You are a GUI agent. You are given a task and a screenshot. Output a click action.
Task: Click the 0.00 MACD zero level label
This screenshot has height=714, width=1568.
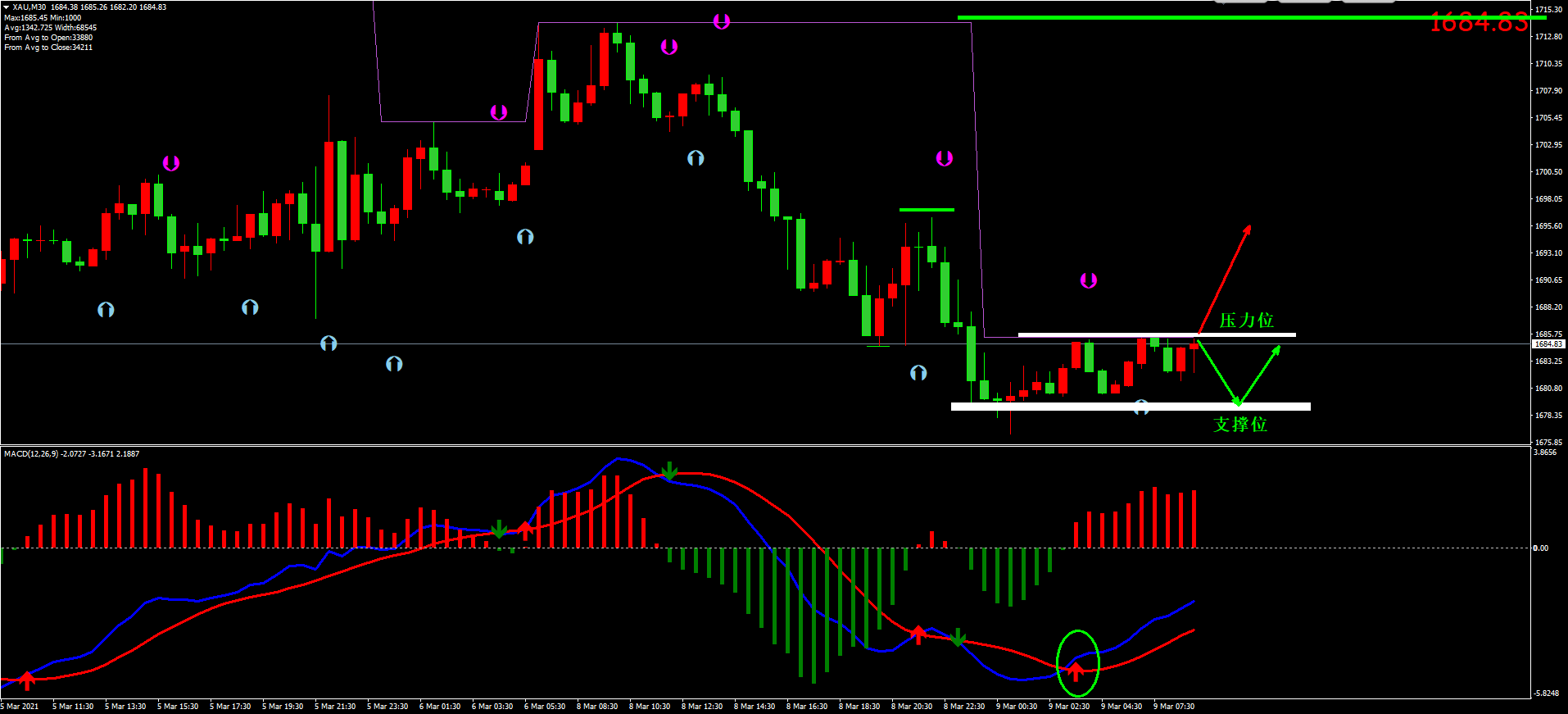(x=1541, y=548)
